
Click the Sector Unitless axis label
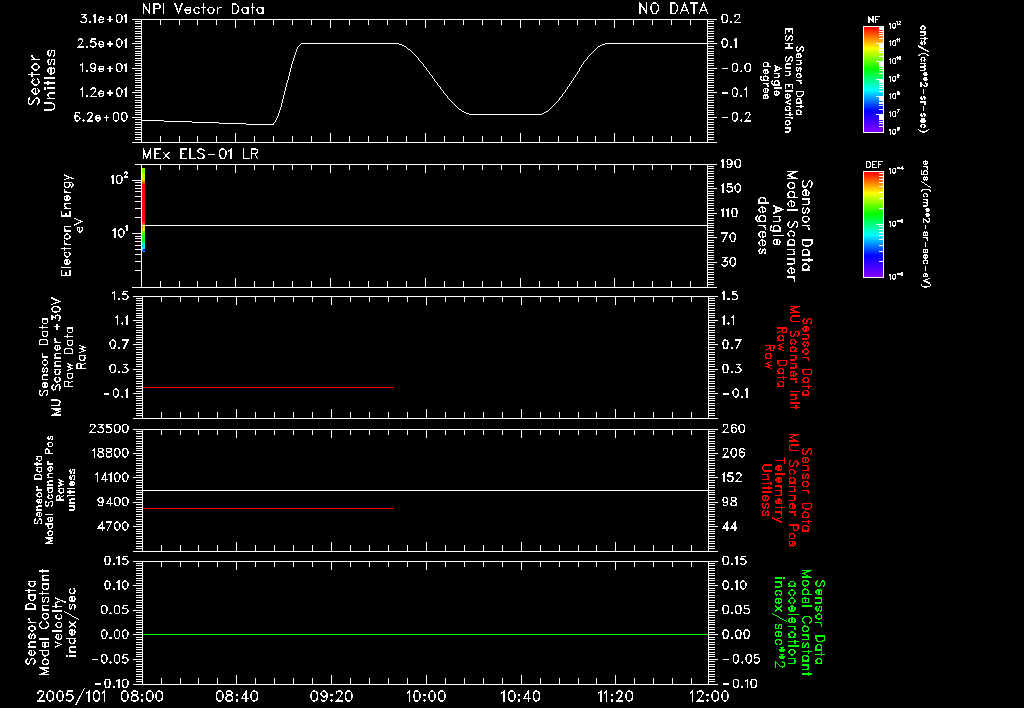click(x=42, y=80)
